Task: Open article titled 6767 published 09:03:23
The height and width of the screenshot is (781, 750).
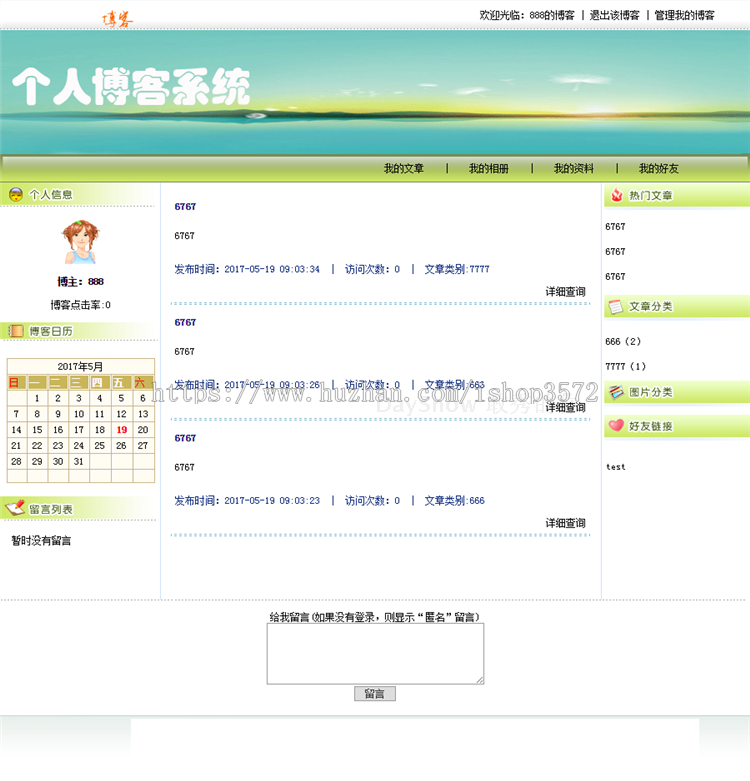Action: click(185, 438)
